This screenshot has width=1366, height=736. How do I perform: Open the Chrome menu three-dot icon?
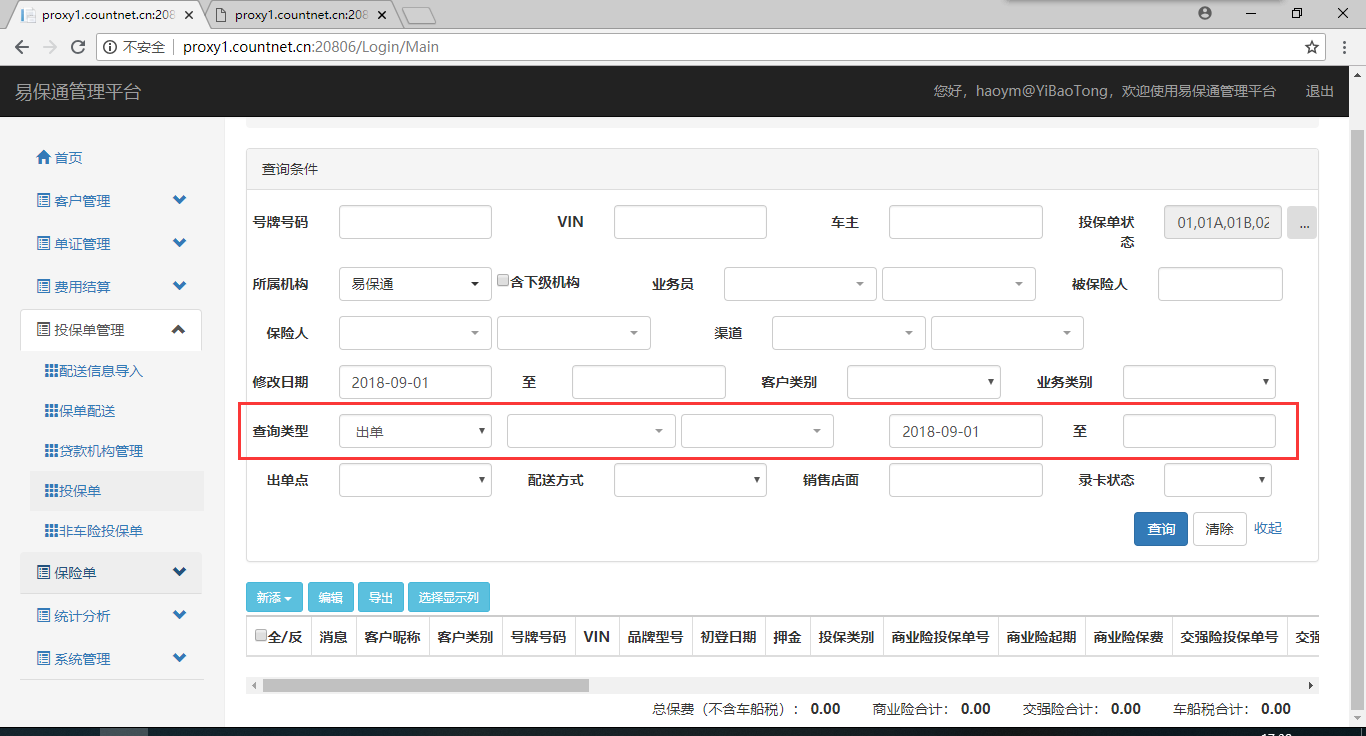(x=1345, y=47)
